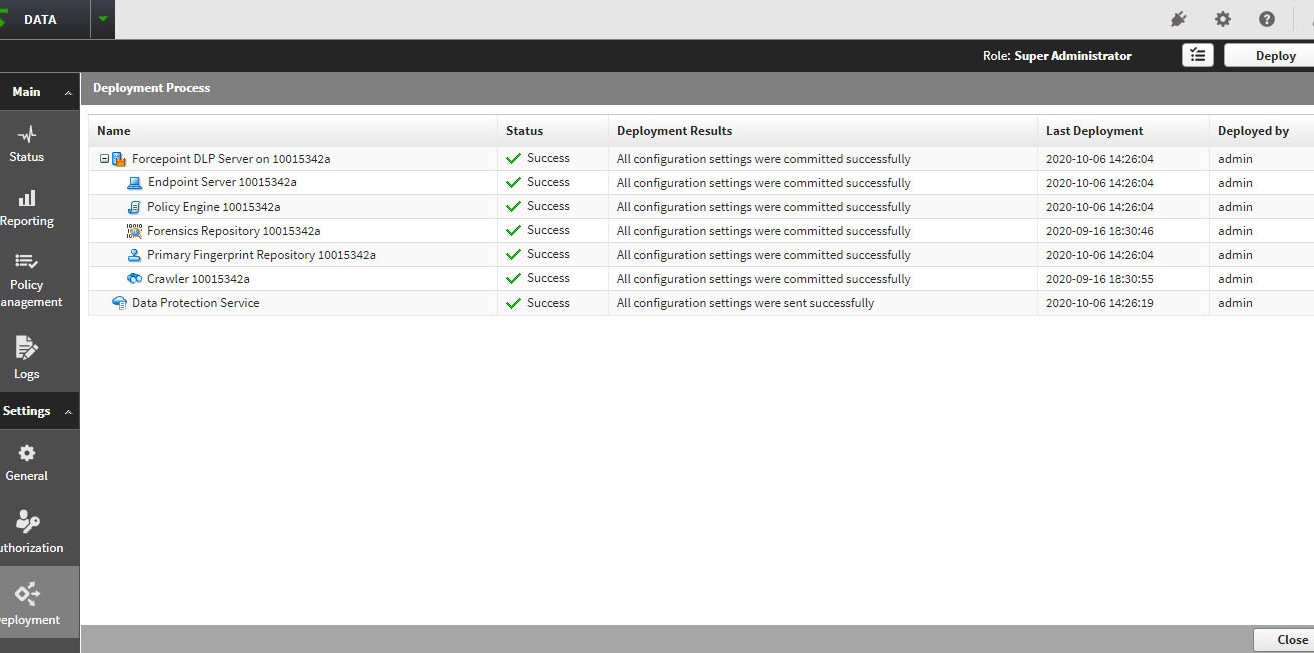Open the Status page in sidebar
1314x653 pixels.
point(27,143)
